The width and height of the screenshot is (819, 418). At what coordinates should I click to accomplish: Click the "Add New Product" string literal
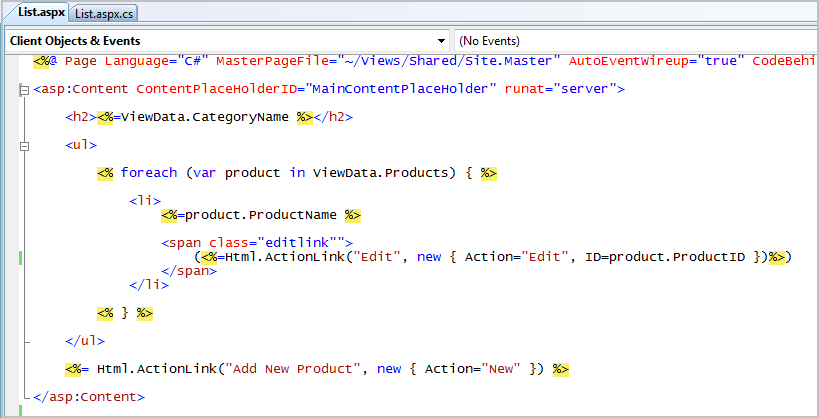pyautogui.click(x=290, y=369)
